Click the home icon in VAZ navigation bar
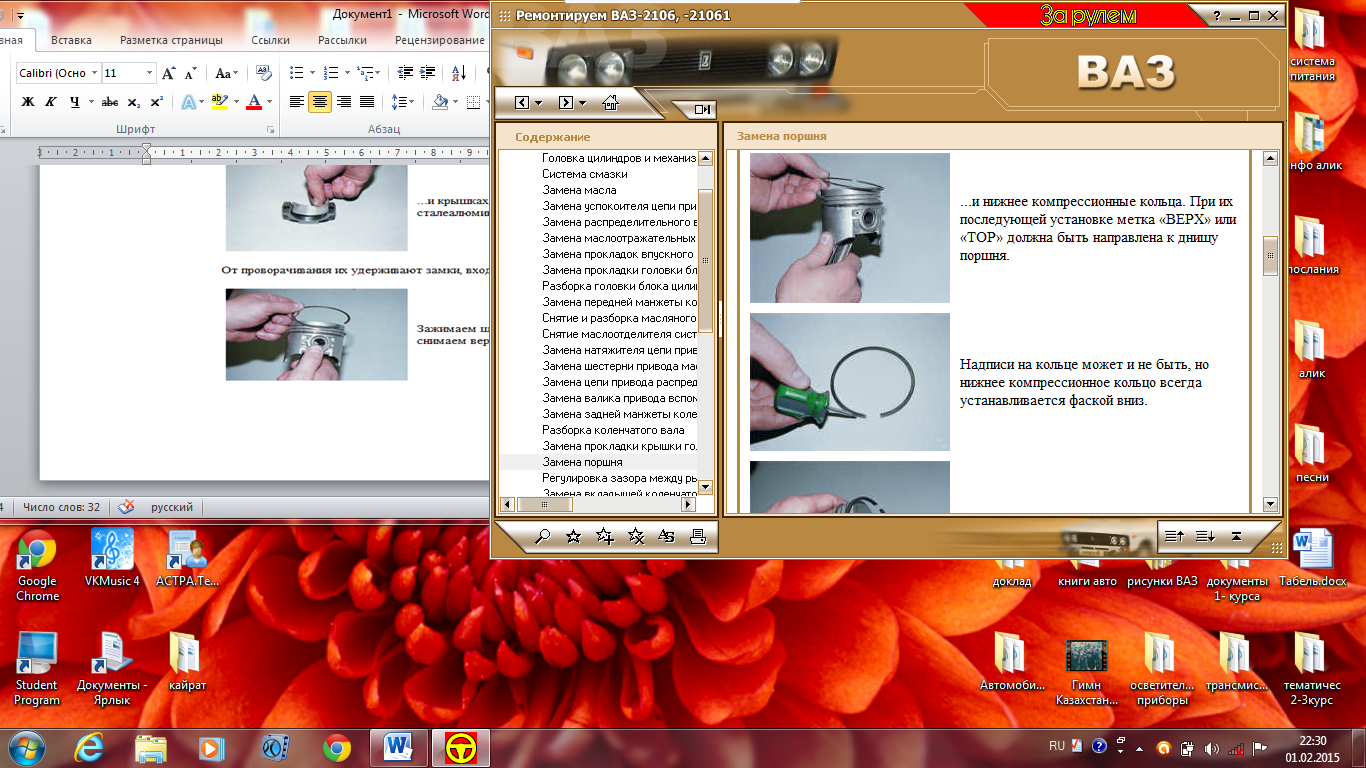 coord(610,102)
